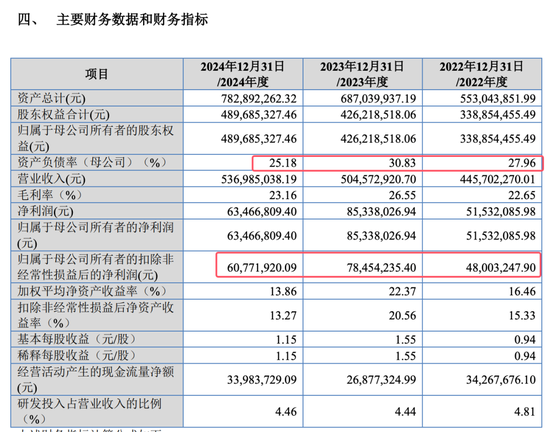
Task: Click the 加权平均净资产收益率 row label
Action: pyautogui.click(x=92, y=291)
